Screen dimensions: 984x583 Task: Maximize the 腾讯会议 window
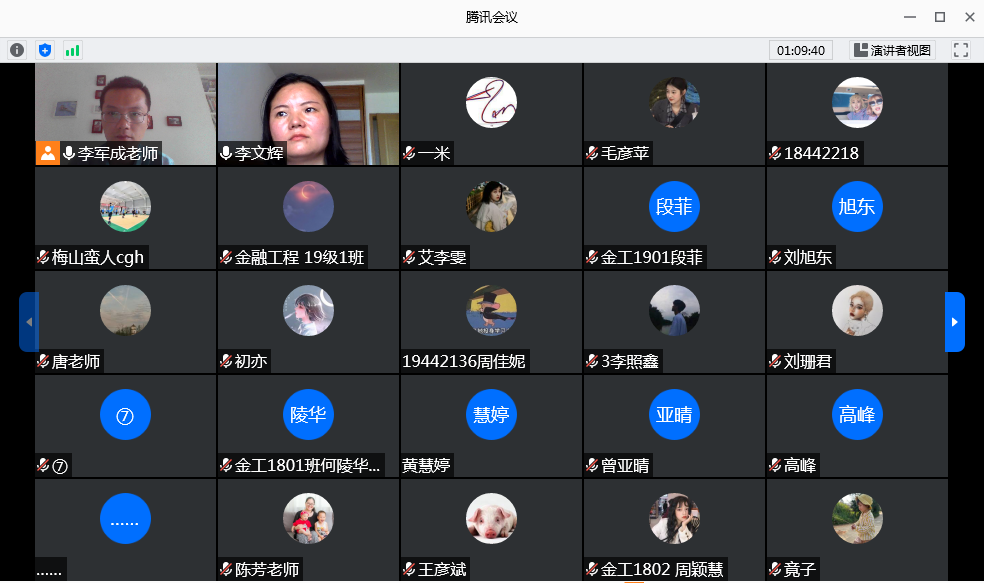pyautogui.click(x=940, y=17)
